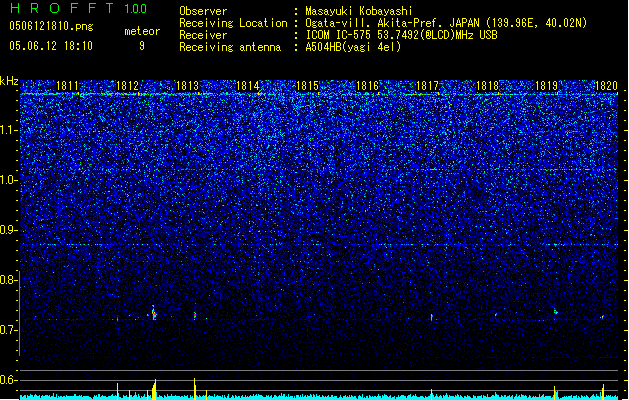
Task: Click the meteor echo near 1819
Action: pyautogui.click(x=556, y=311)
